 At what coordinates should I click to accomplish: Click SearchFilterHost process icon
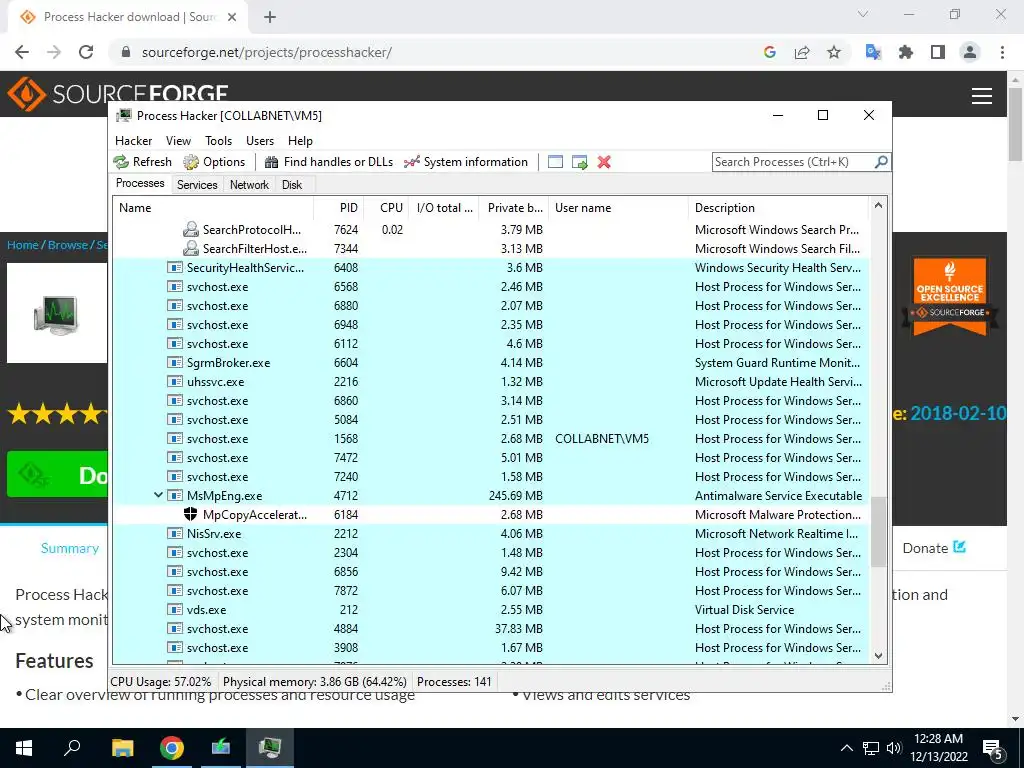click(x=191, y=248)
